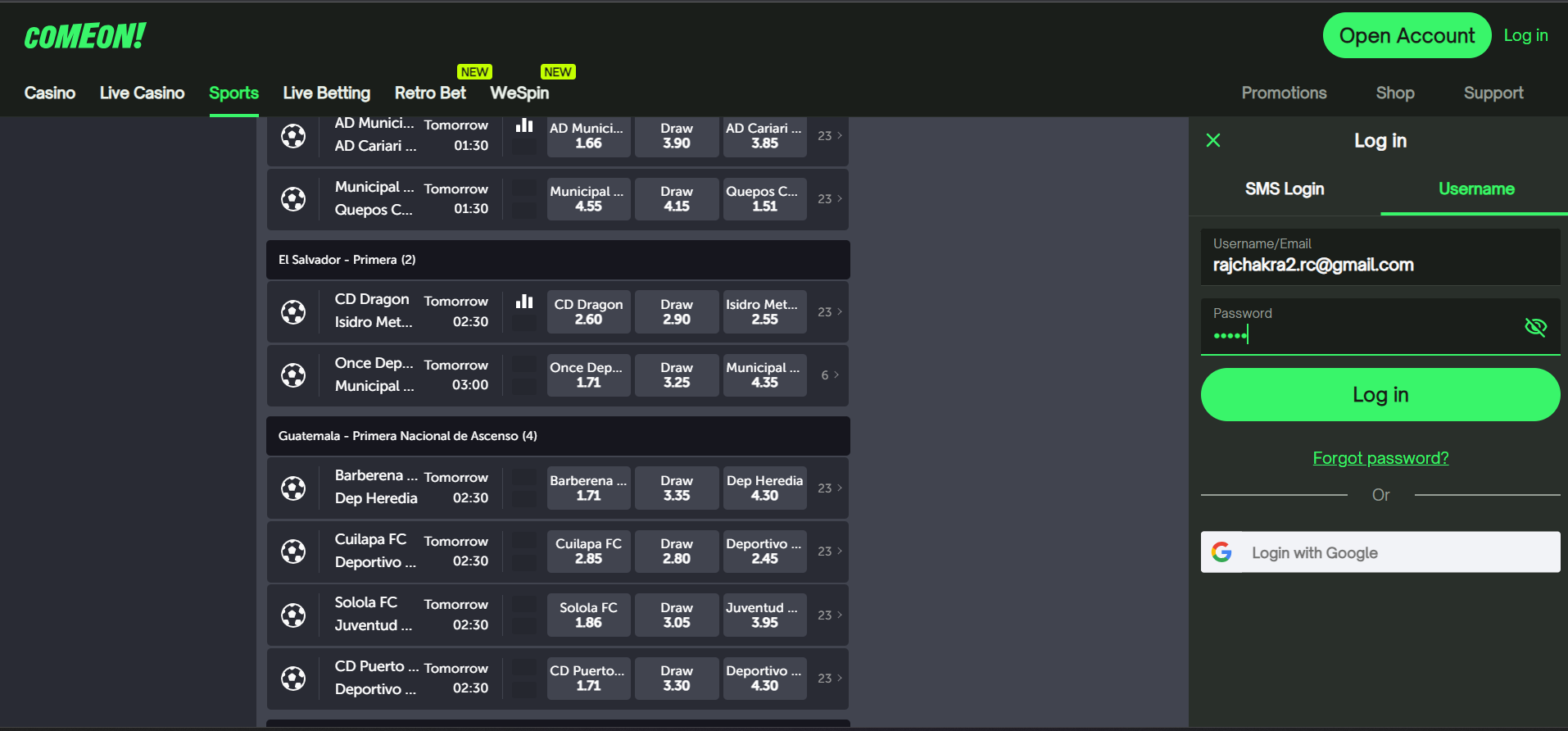Viewport: 1568px width, 731px height.
Task: Click soccer ball icon for Barberena match
Action: pyautogui.click(x=293, y=488)
